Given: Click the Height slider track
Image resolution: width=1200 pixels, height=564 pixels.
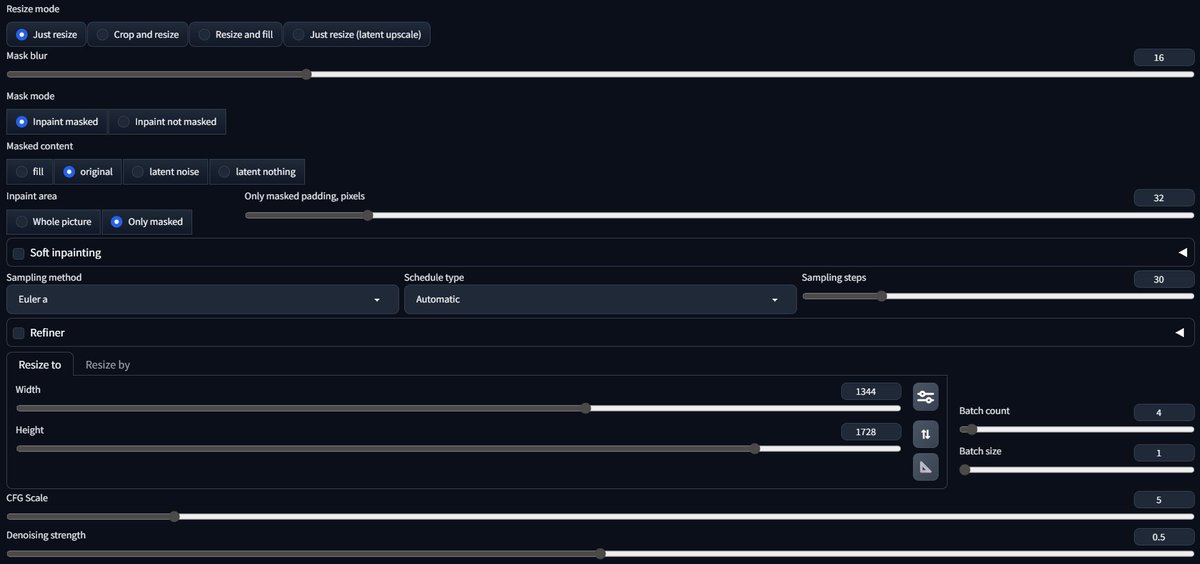Looking at the screenshot, I should tap(458, 449).
